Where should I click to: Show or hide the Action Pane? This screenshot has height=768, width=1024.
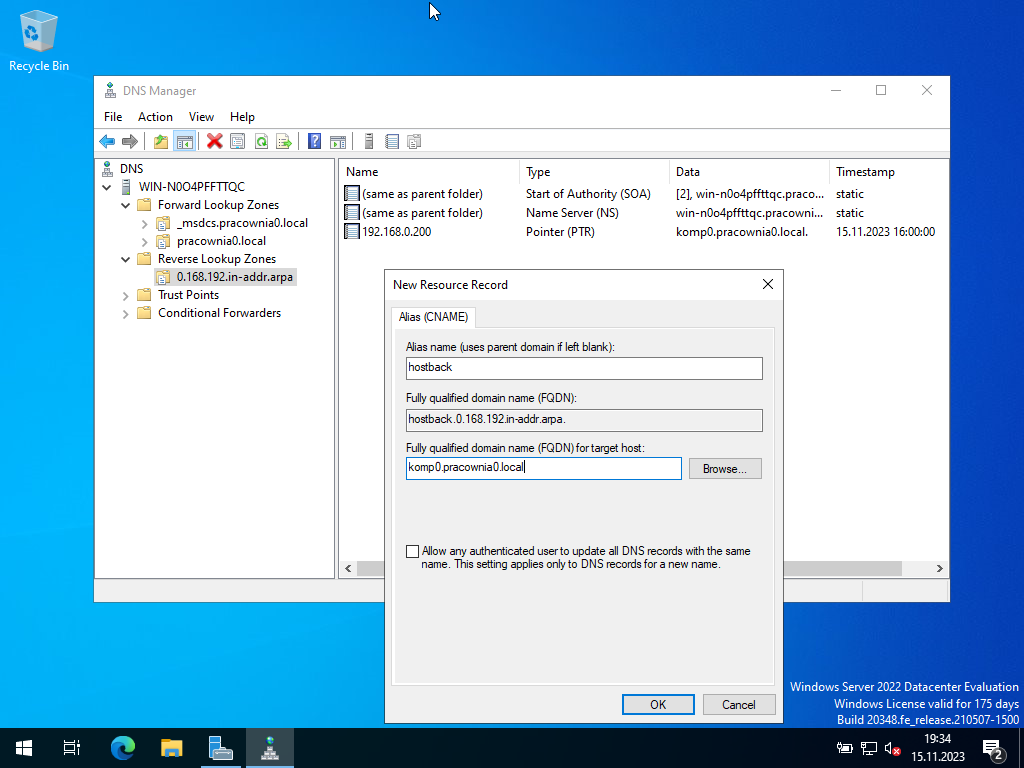pyautogui.click(x=338, y=141)
